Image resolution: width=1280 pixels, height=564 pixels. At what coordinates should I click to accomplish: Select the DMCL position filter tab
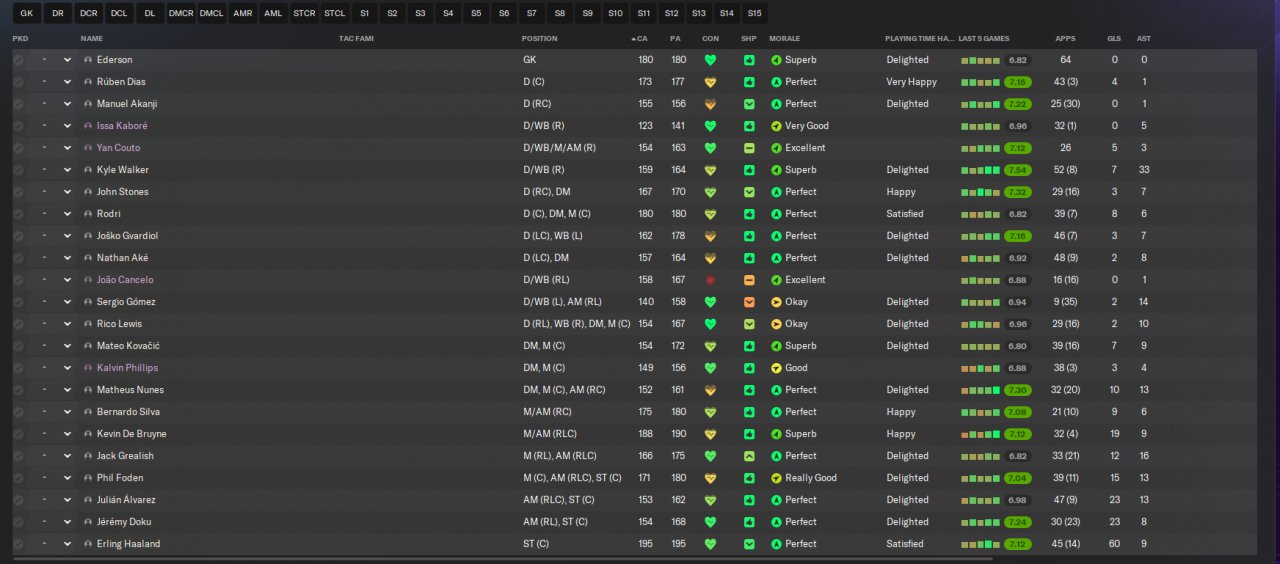pyautogui.click(x=211, y=13)
